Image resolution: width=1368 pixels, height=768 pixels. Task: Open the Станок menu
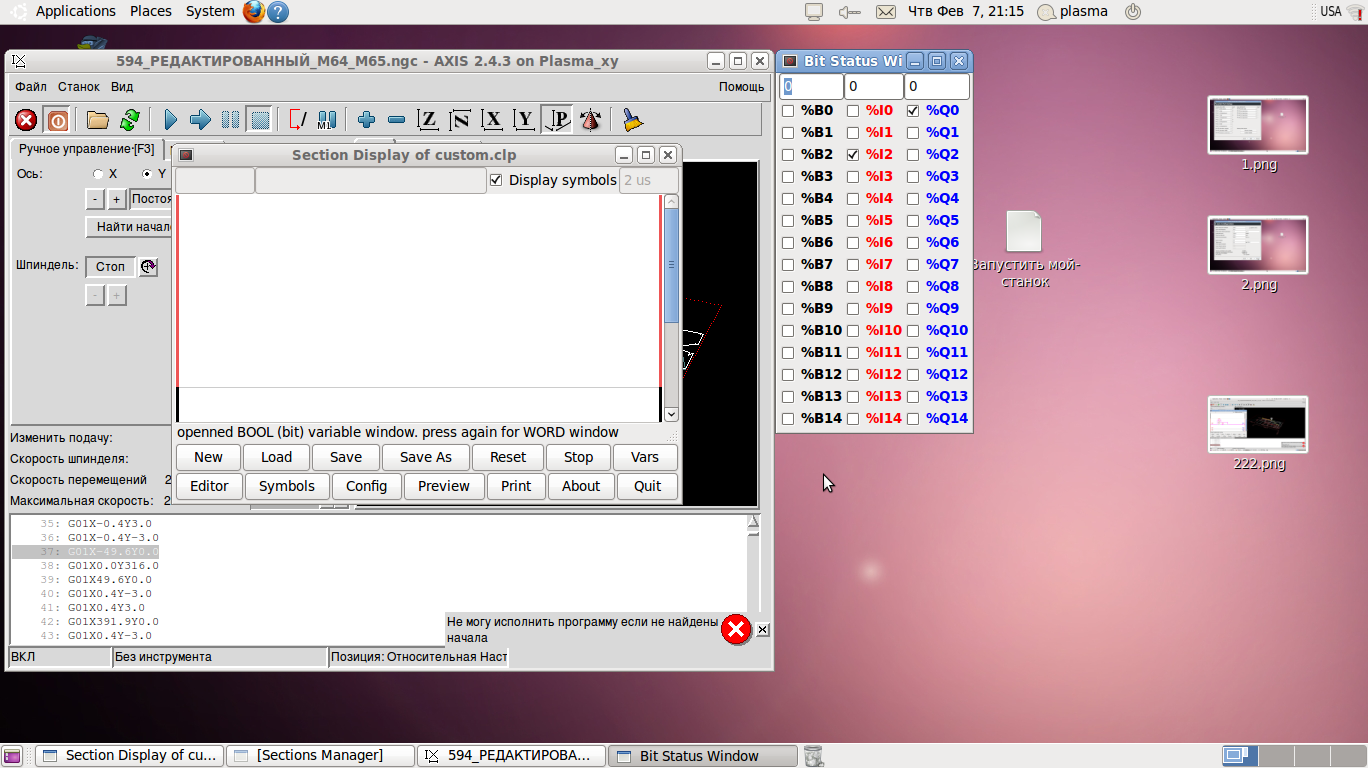point(79,87)
